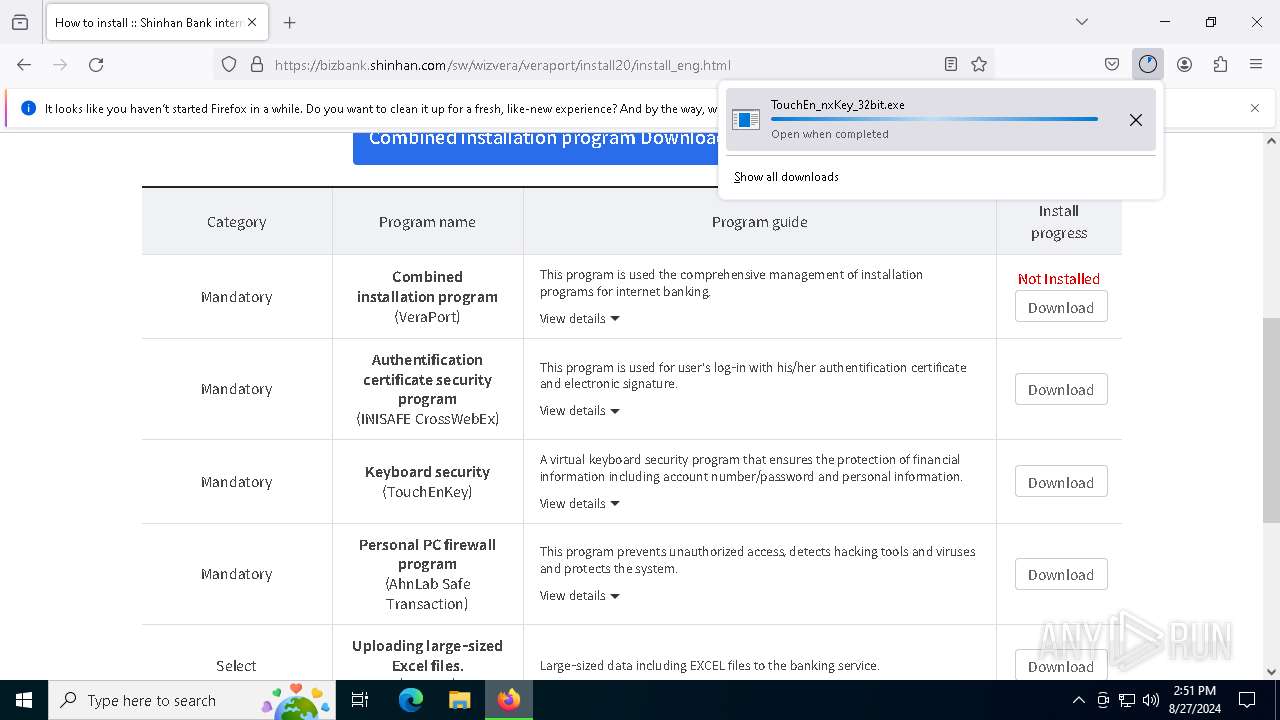This screenshot has width=1280, height=720.
Task: Show hidden system tray icons
Action: click(1078, 700)
